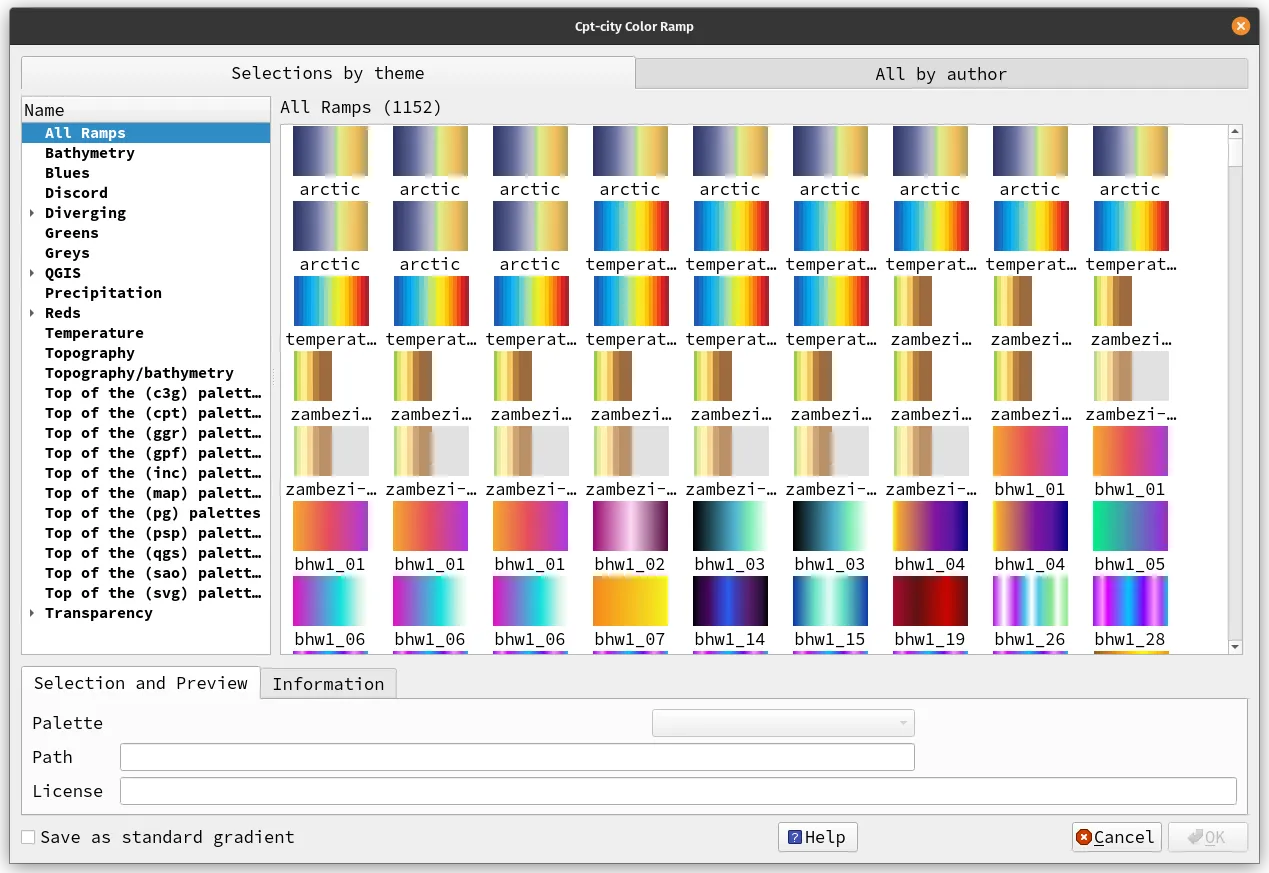Click the Help button

click(817, 836)
